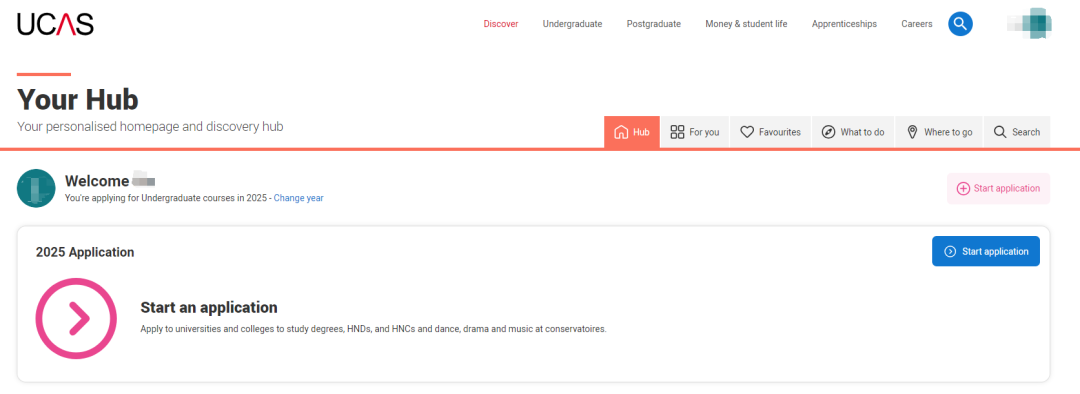Open Money & student life menu
Screen dimensions: 1080x394
(x=746, y=24)
